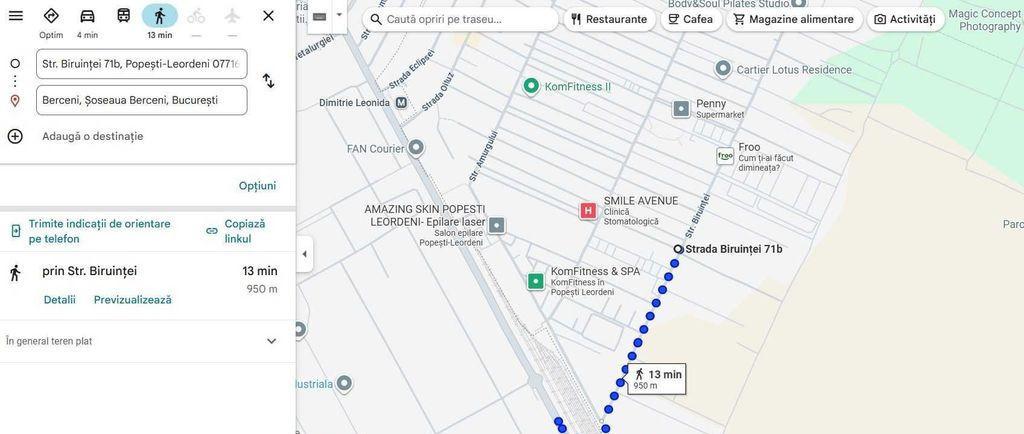This screenshot has height=434, width=1024.
Task: Filter by Magazine alimentare chip
Action: pos(793,19)
